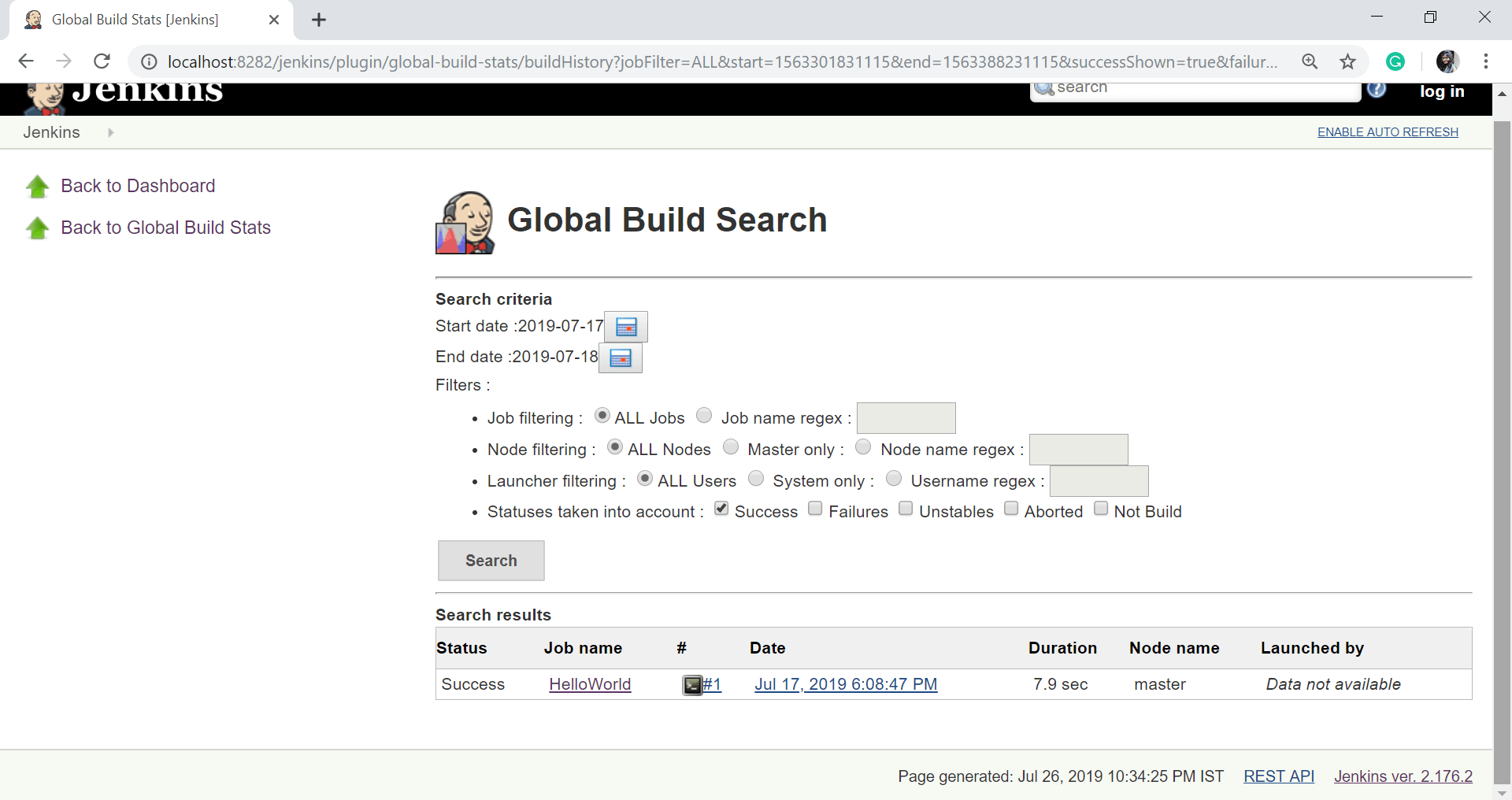Open the search help question icon

[x=1377, y=90]
